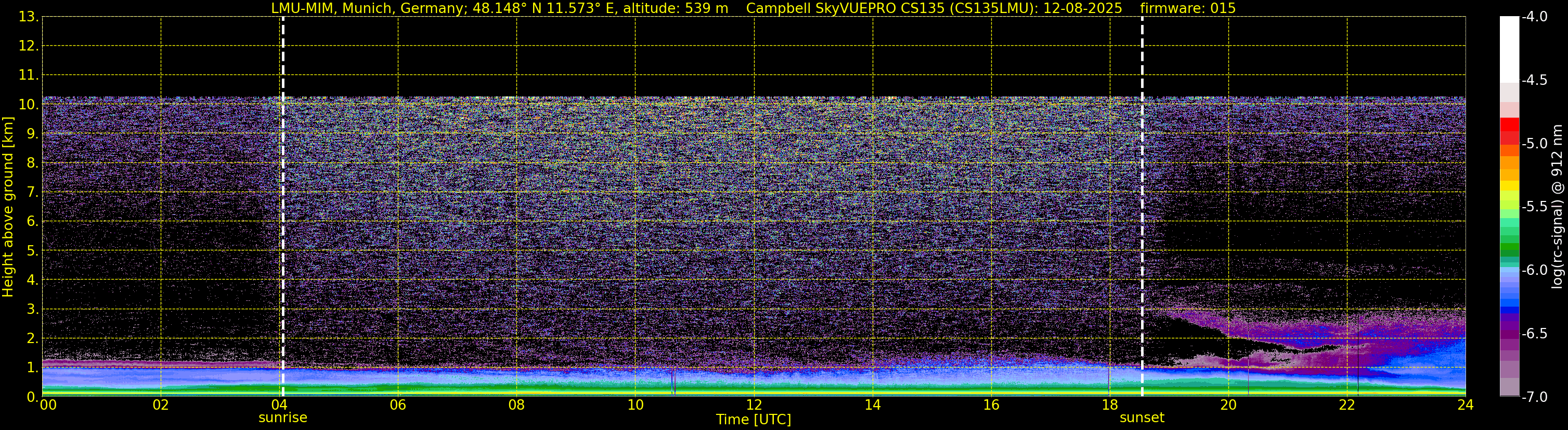Click the "log(rc-signal) @ 912 nm" colorbar label
The height and width of the screenshot is (430, 1568).
[x=1557, y=207]
